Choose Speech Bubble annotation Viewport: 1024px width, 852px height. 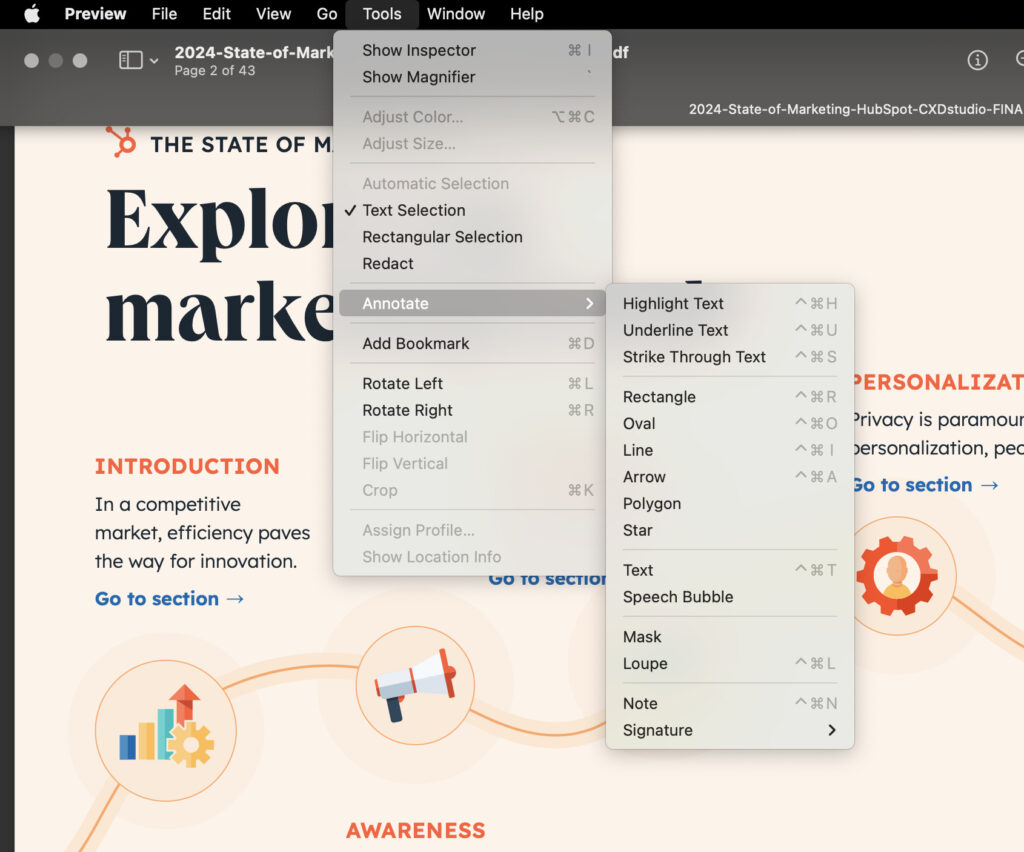point(678,597)
